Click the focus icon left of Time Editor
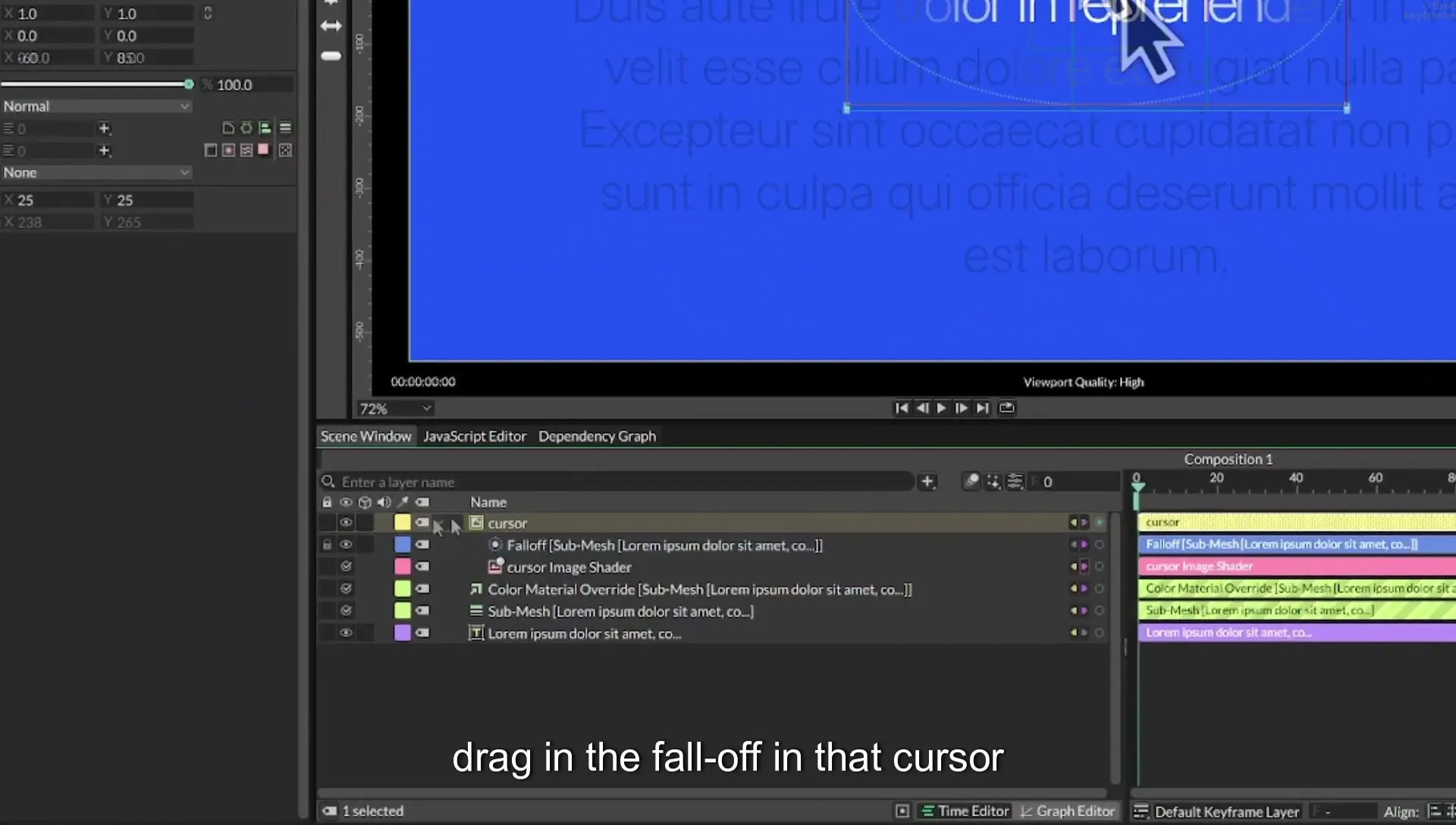The height and width of the screenshot is (825, 1456). 902,811
